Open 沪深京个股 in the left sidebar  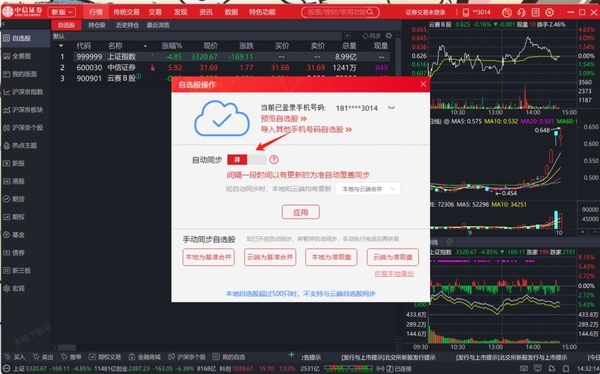pos(23,127)
